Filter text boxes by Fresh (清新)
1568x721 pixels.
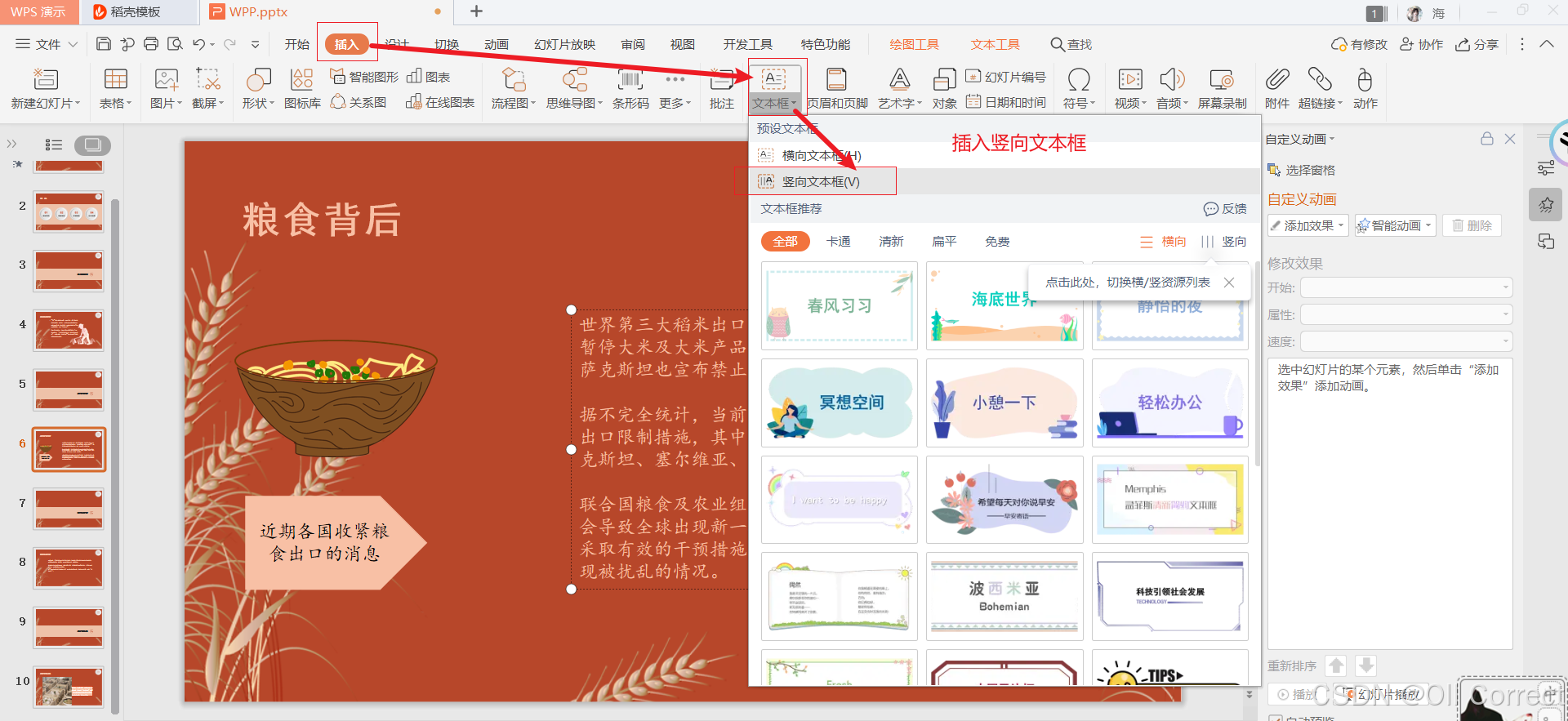pyautogui.click(x=891, y=242)
